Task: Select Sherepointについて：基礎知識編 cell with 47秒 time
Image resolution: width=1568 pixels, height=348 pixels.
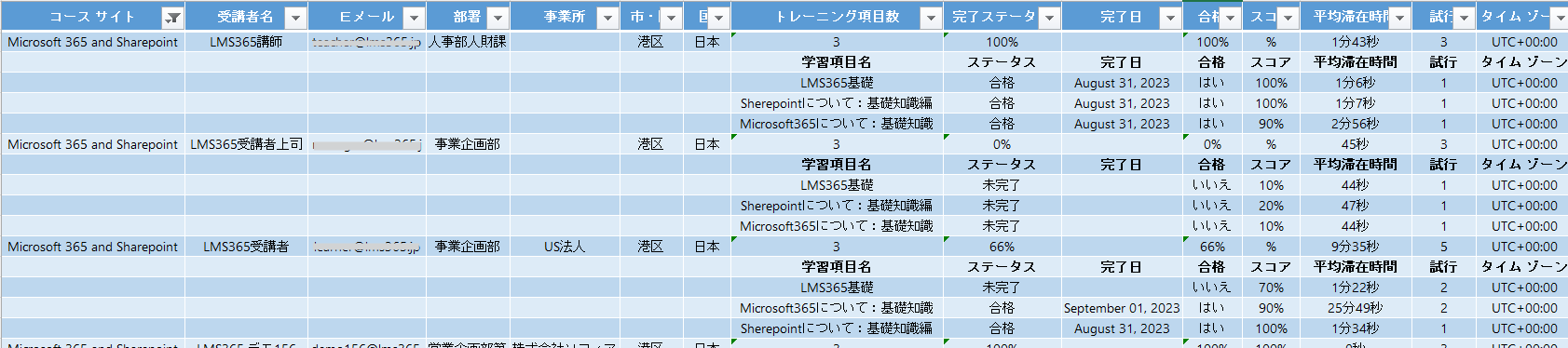Action: click(x=837, y=206)
